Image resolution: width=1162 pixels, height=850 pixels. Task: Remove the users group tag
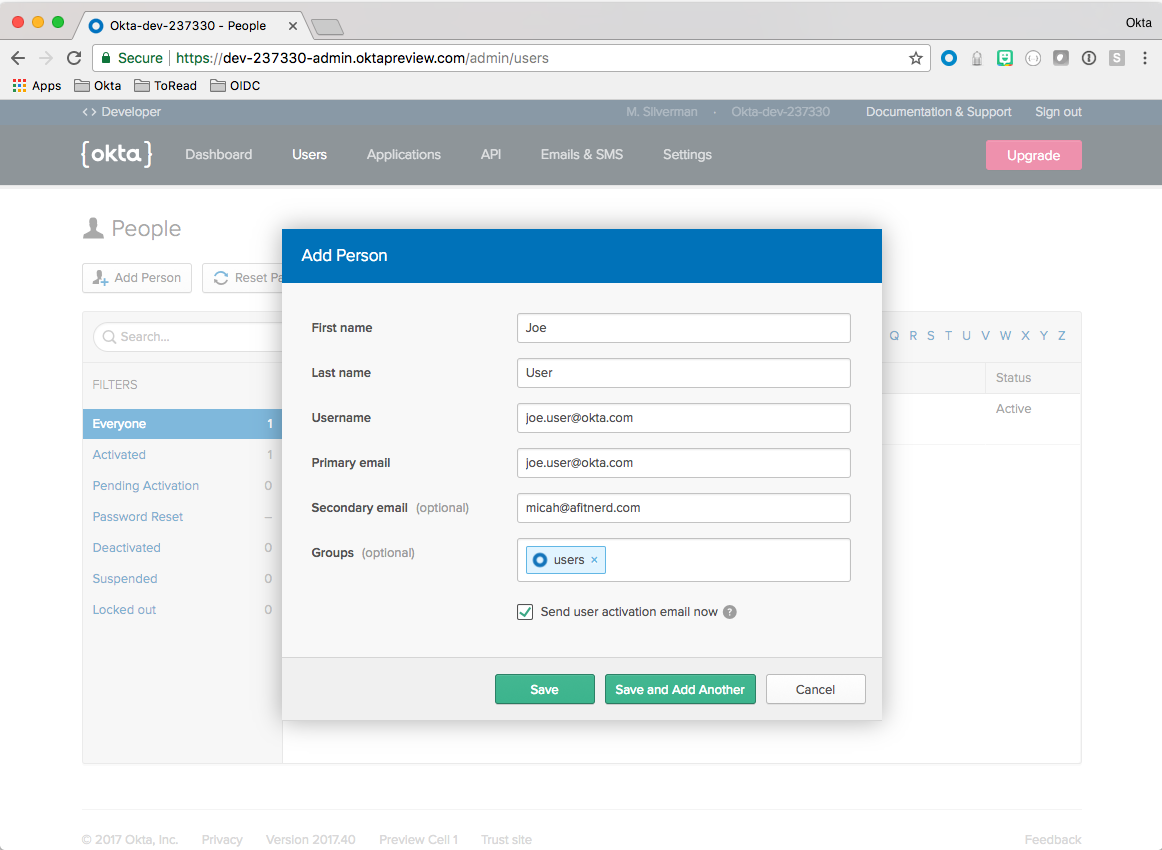tap(594, 560)
